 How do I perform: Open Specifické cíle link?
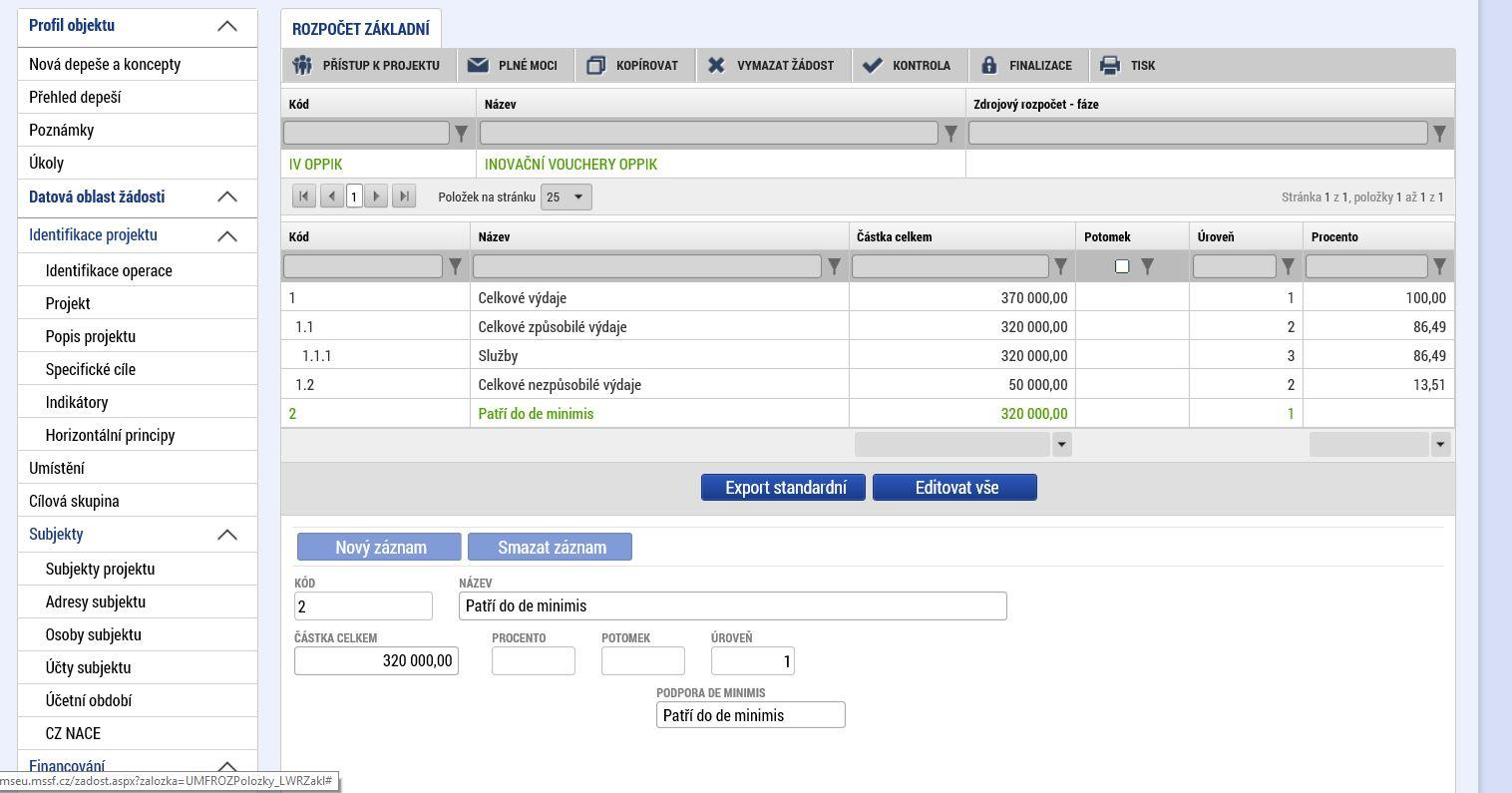(91, 369)
